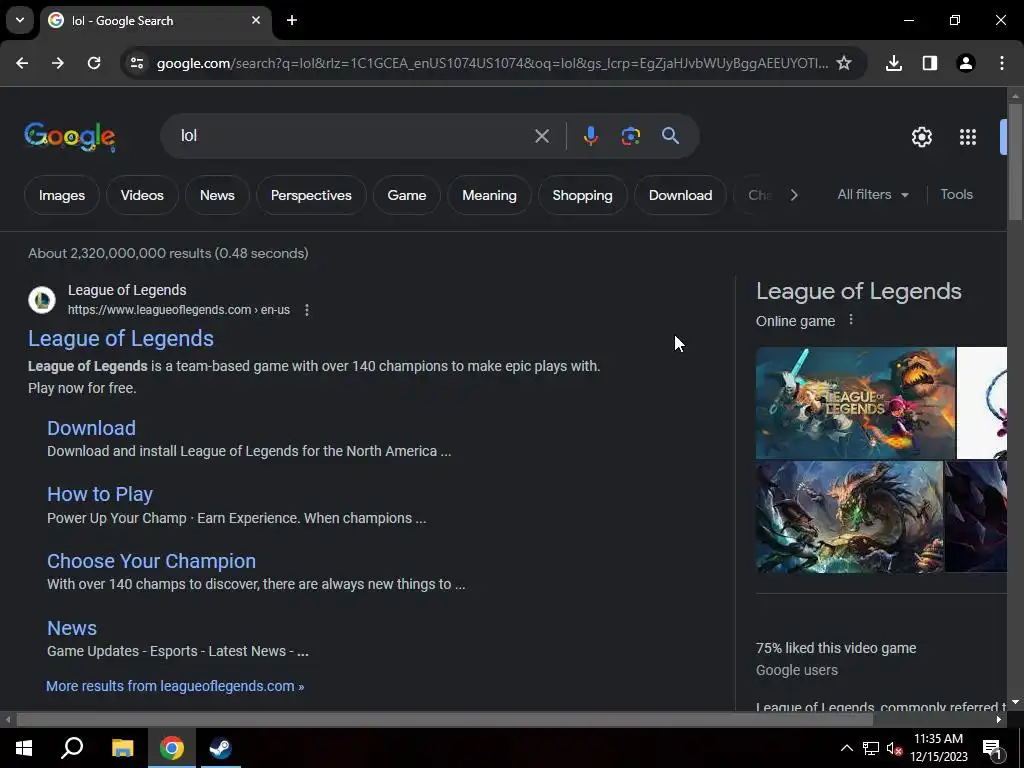Open the Windows notification center
Image resolution: width=1024 pixels, height=768 pixels.
tap(993, 748)
